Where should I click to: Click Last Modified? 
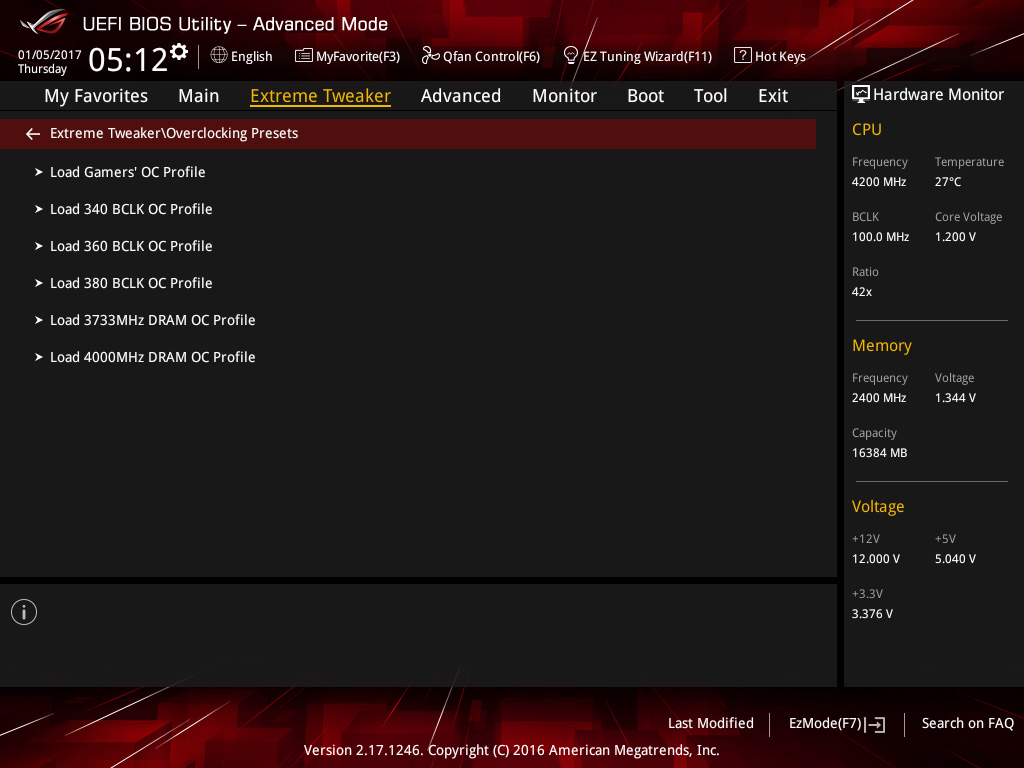(711, 723)
